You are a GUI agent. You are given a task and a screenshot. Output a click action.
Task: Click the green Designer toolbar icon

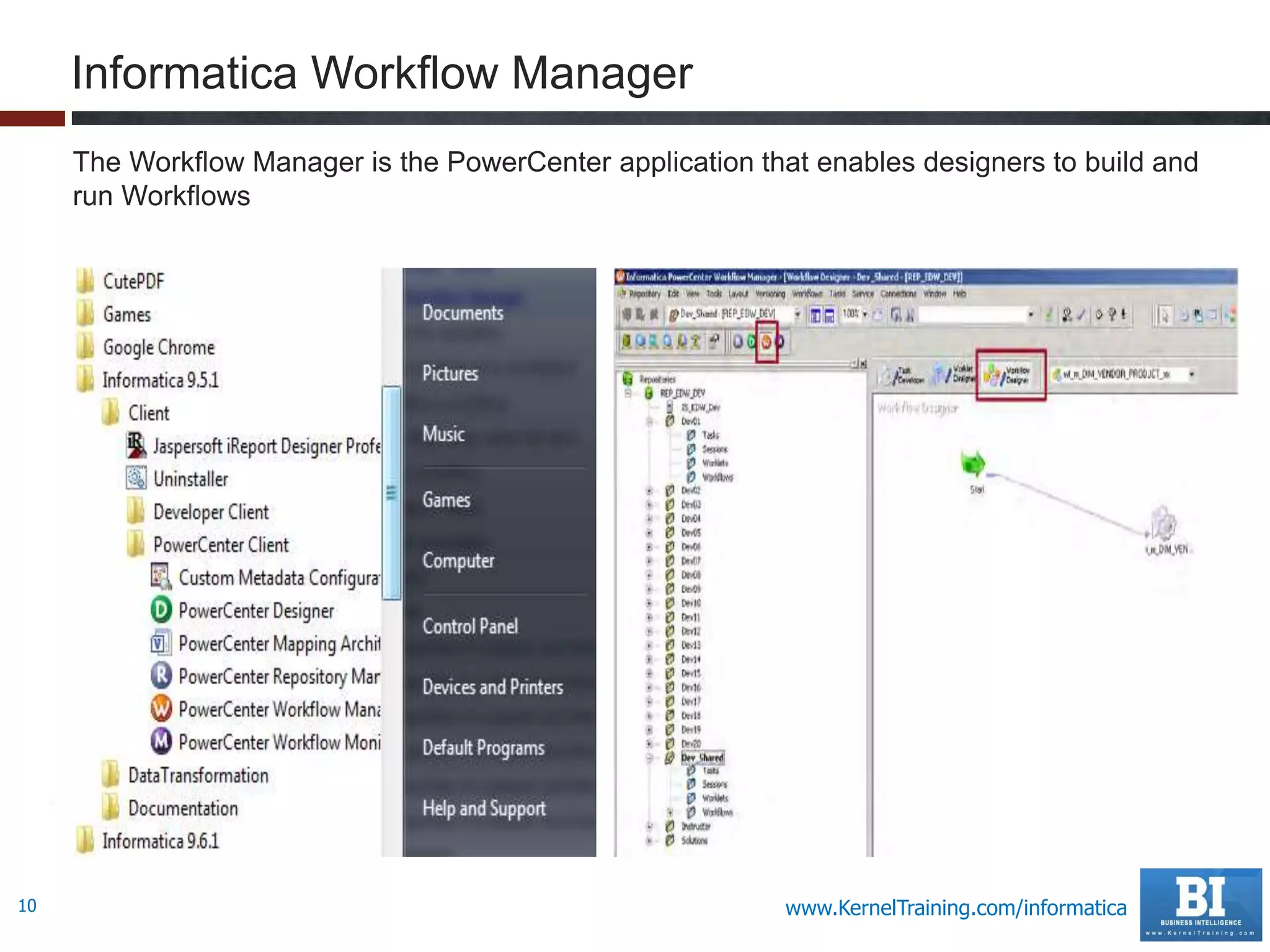click(x=752, y=342)
